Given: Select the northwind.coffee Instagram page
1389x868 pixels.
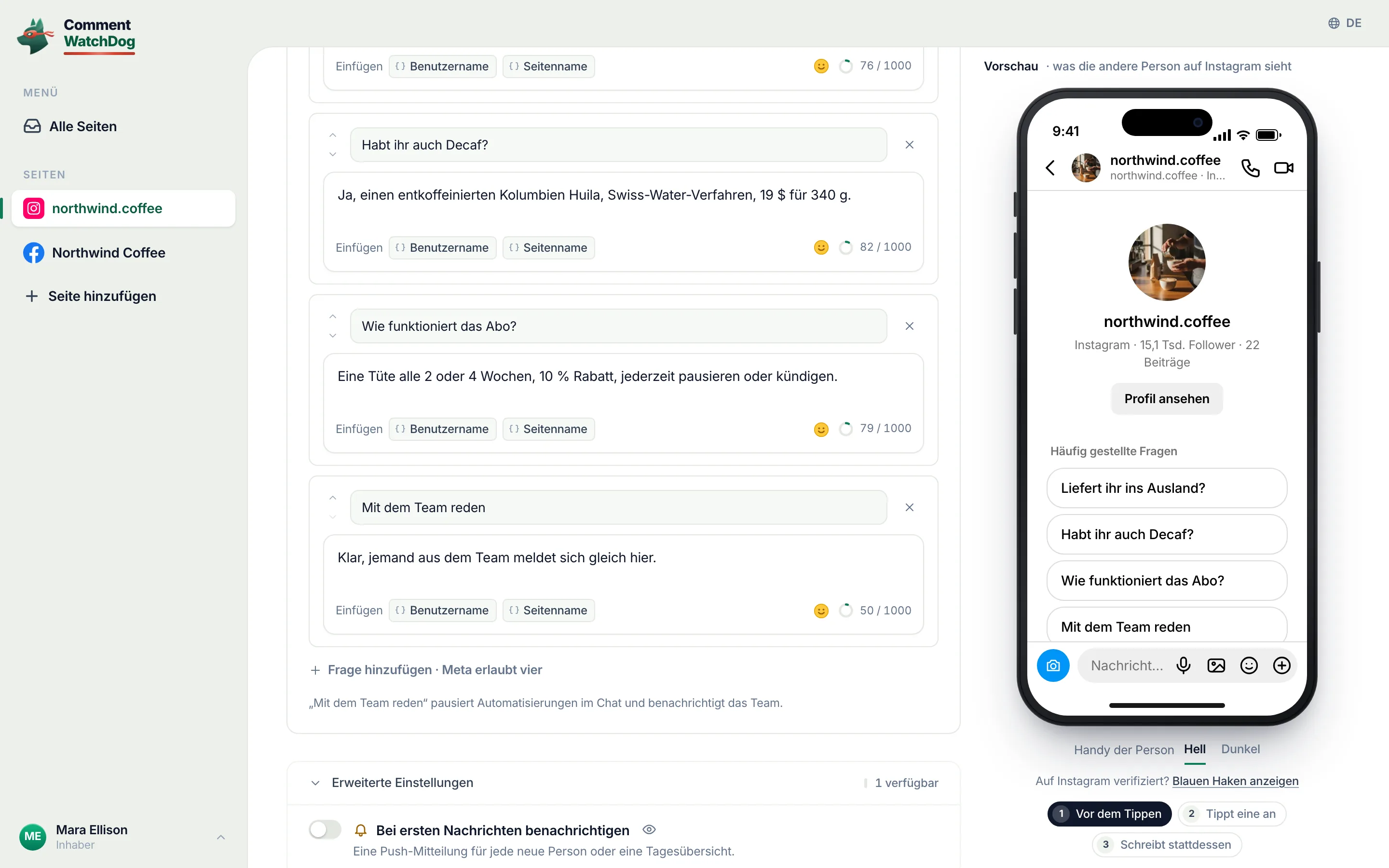Looking at the screenshot, I should [x=123, y=208].
